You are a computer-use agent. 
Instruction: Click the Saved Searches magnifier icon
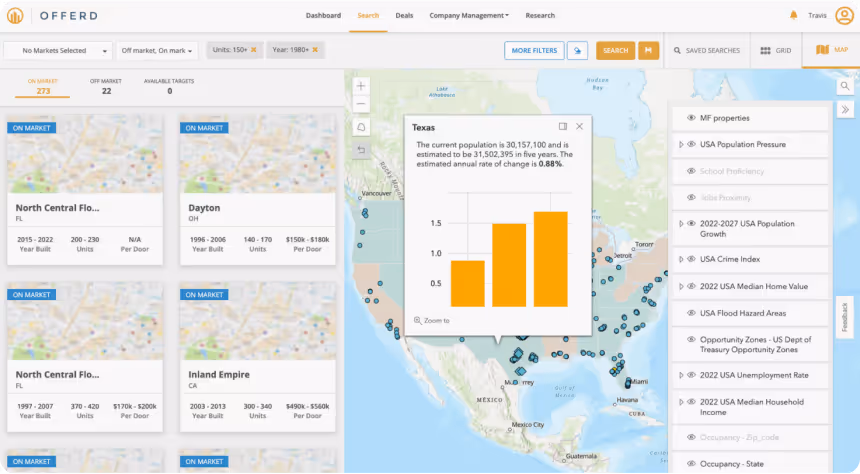pyautogui.click(x=677, y=50)
